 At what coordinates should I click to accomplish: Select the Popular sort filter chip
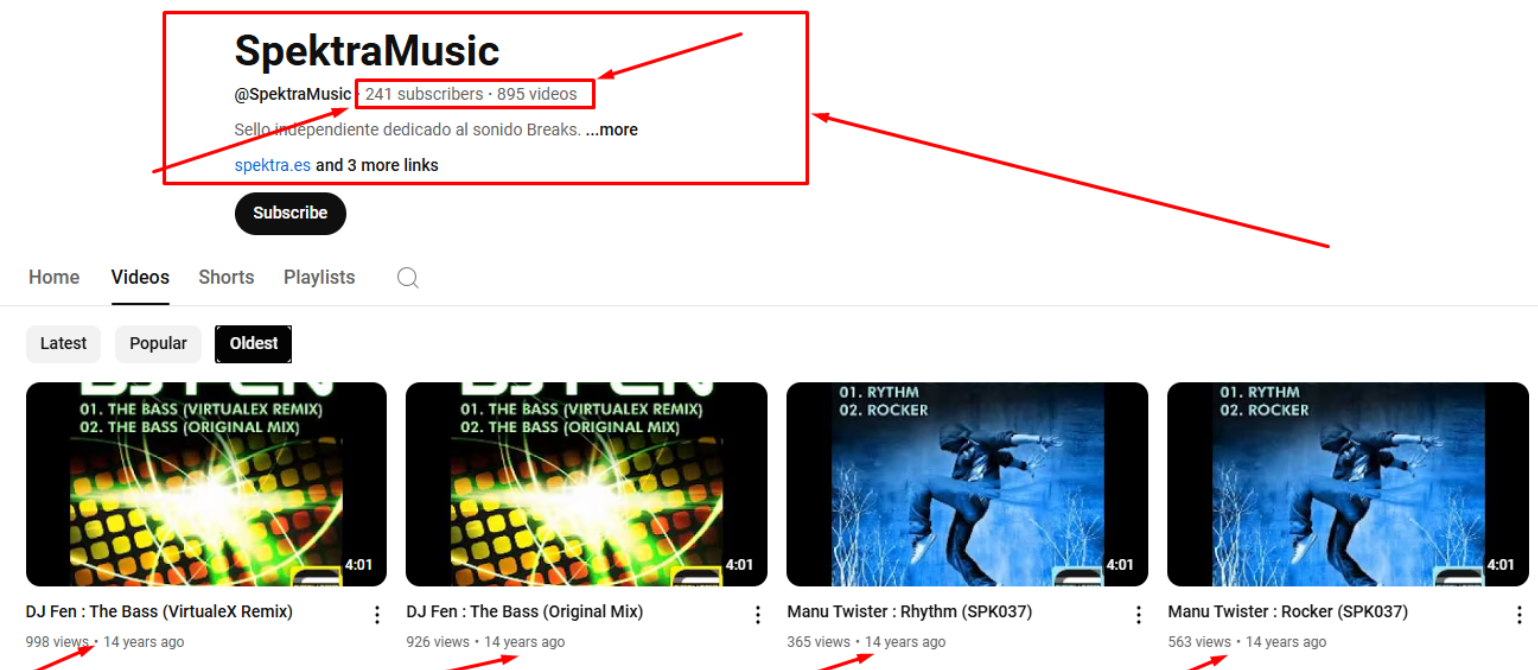pos(158,344)
